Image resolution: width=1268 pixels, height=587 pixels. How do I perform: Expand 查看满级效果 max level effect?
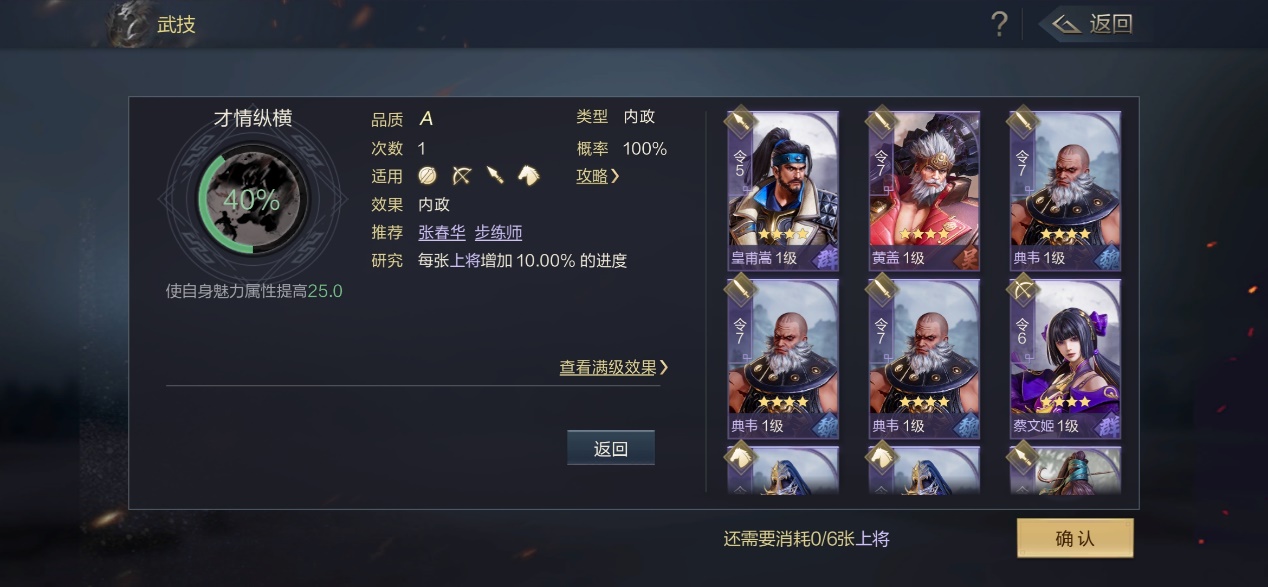613,367
